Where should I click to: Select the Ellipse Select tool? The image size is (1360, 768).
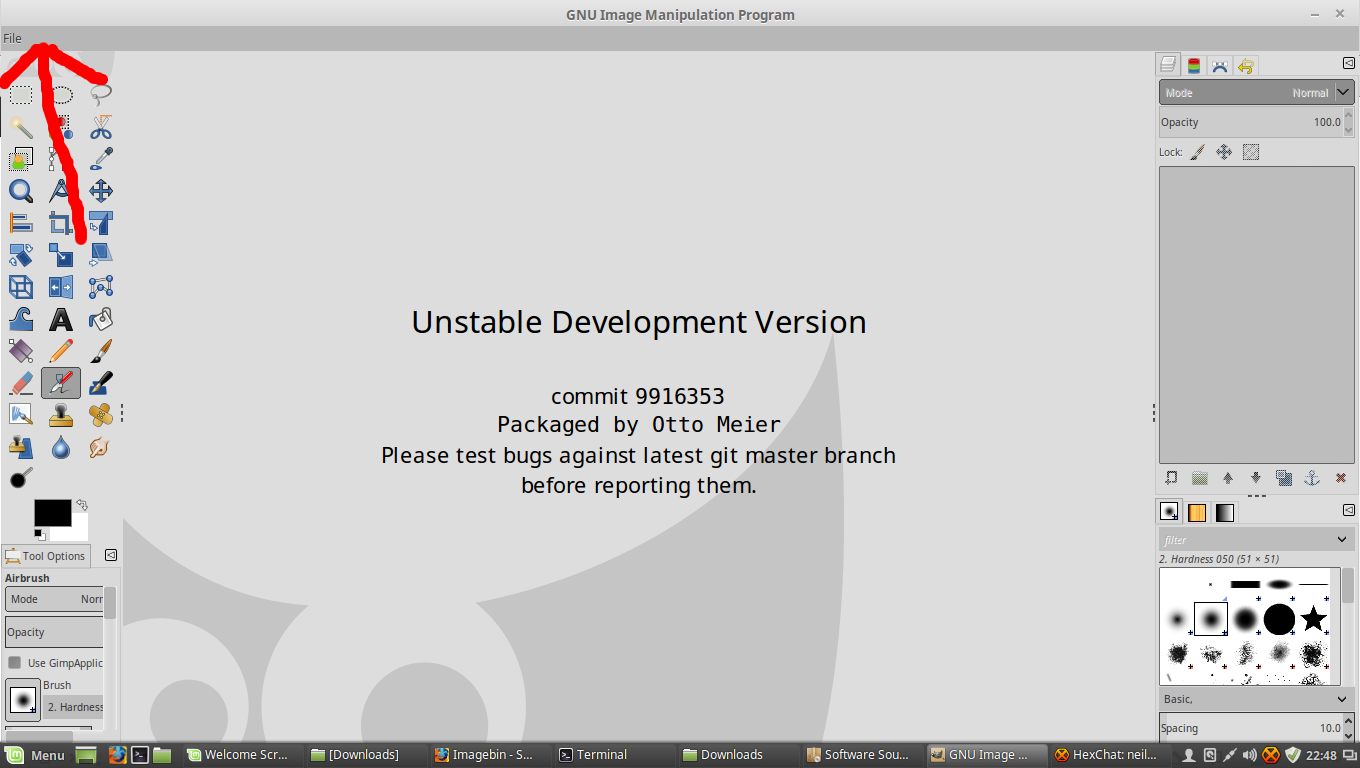coord(61,95)
